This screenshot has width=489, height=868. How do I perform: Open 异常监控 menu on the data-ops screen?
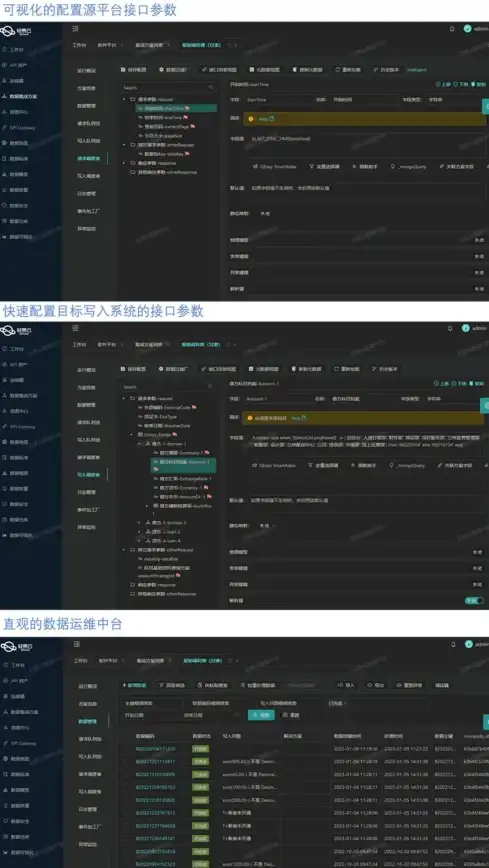click(87, 845)
